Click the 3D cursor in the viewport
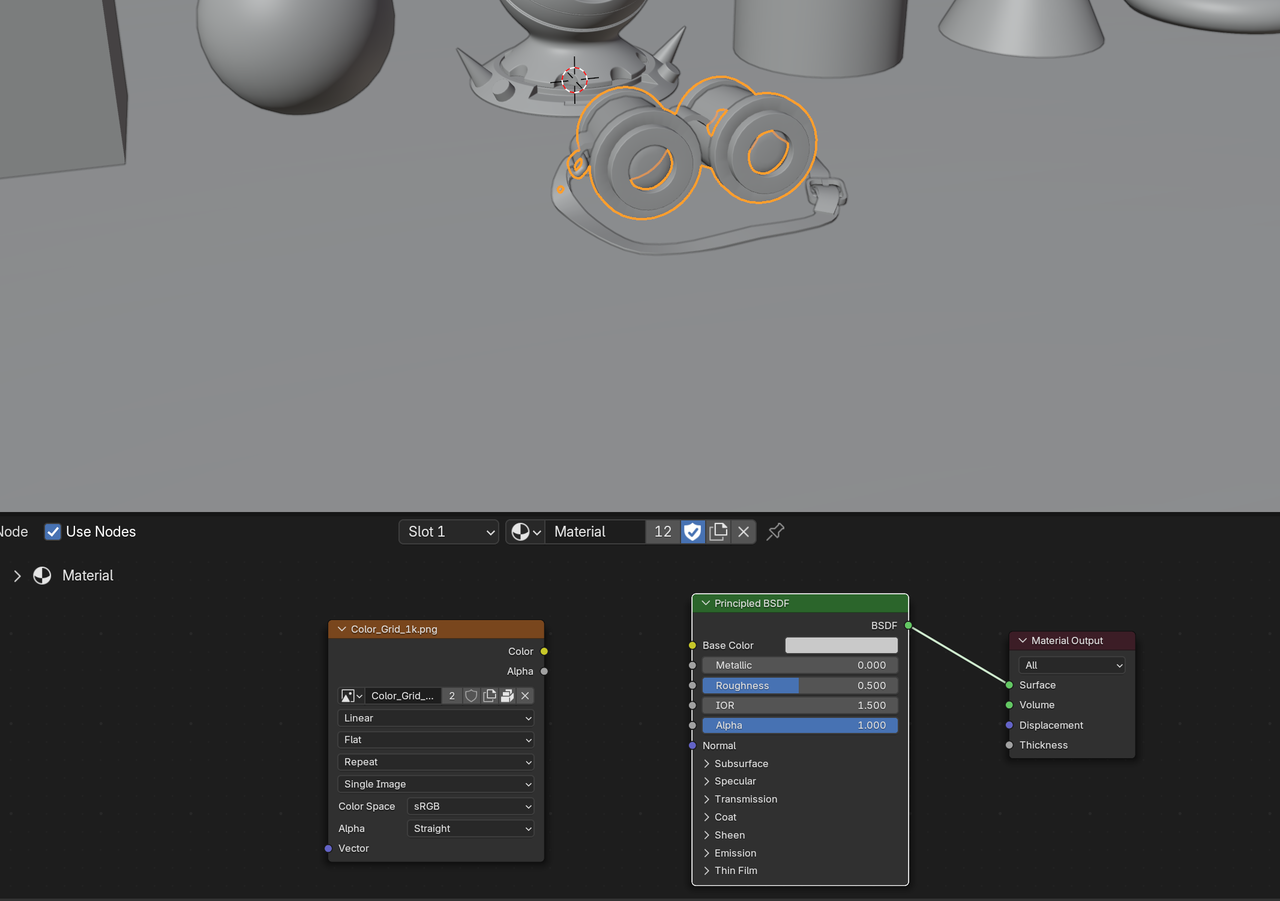The width and height of the screenshot is (1280, 901). tap(574, 80)
